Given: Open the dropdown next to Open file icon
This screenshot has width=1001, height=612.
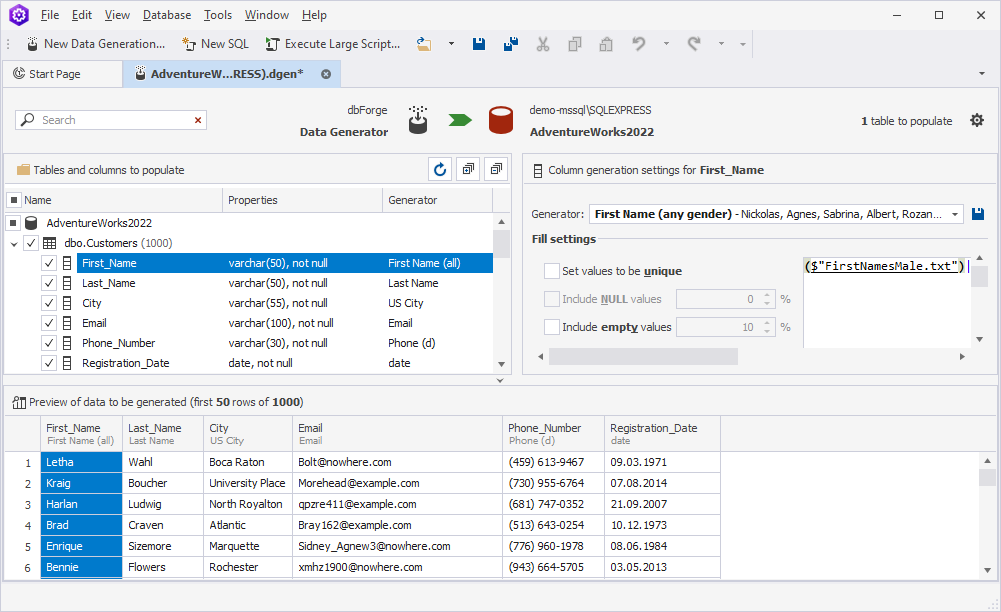Looking at the screenshot, I should [451, 44].
